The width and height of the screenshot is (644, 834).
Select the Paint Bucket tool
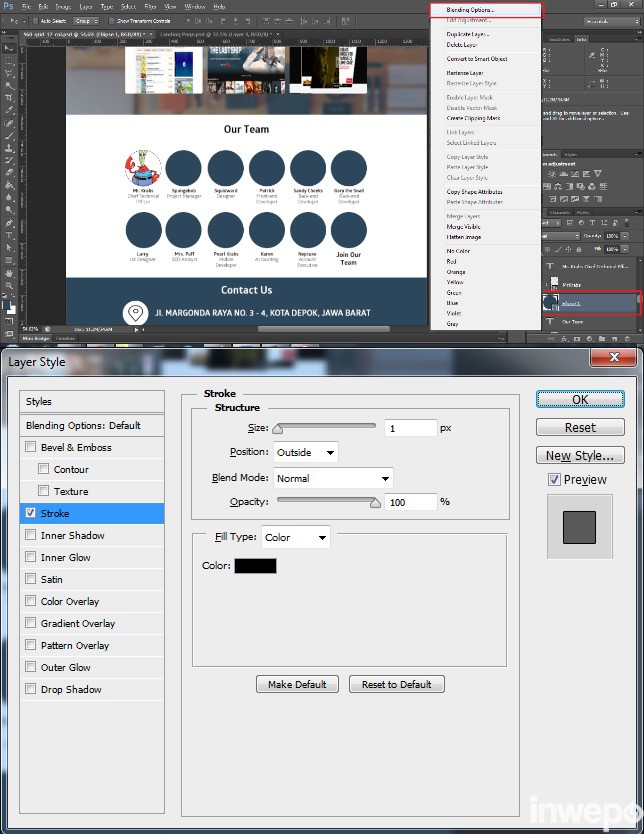pyautogui.click(x=9, y=185)
